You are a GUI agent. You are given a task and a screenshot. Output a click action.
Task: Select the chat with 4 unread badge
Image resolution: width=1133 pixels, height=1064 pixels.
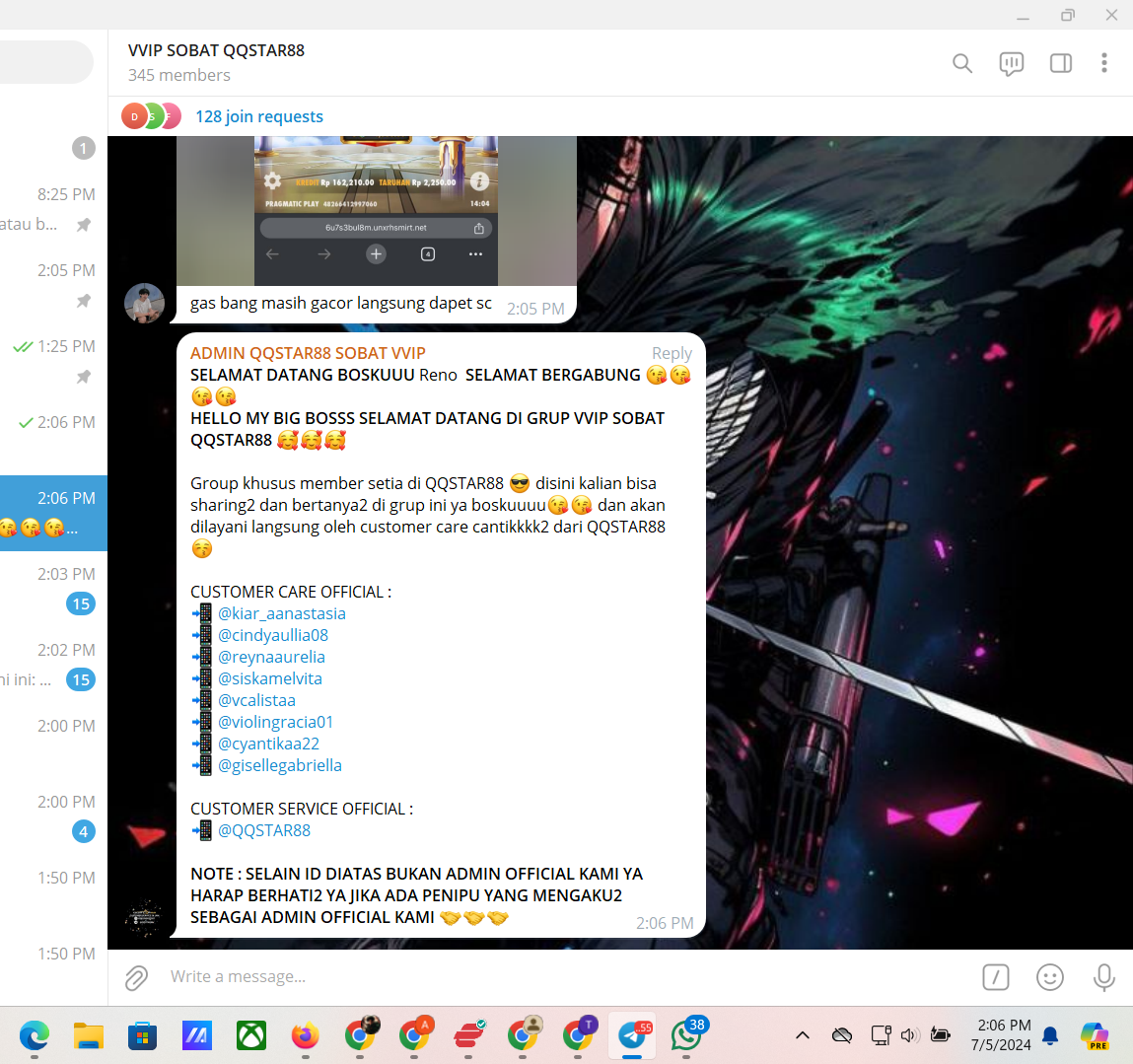53,816
